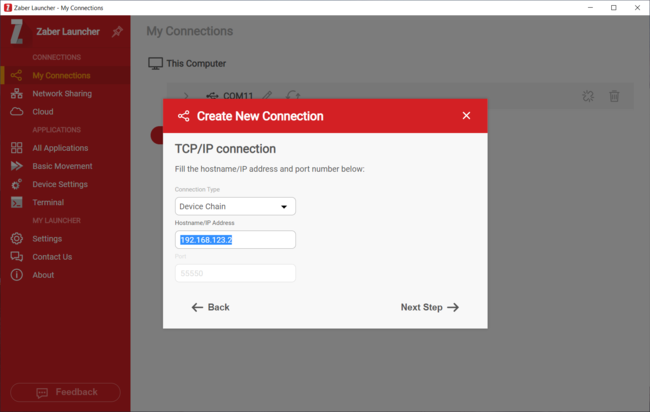The height and width of the screenshot is (412, 650).
Task: Open Network Sharing page
Action: click(61, 93)
